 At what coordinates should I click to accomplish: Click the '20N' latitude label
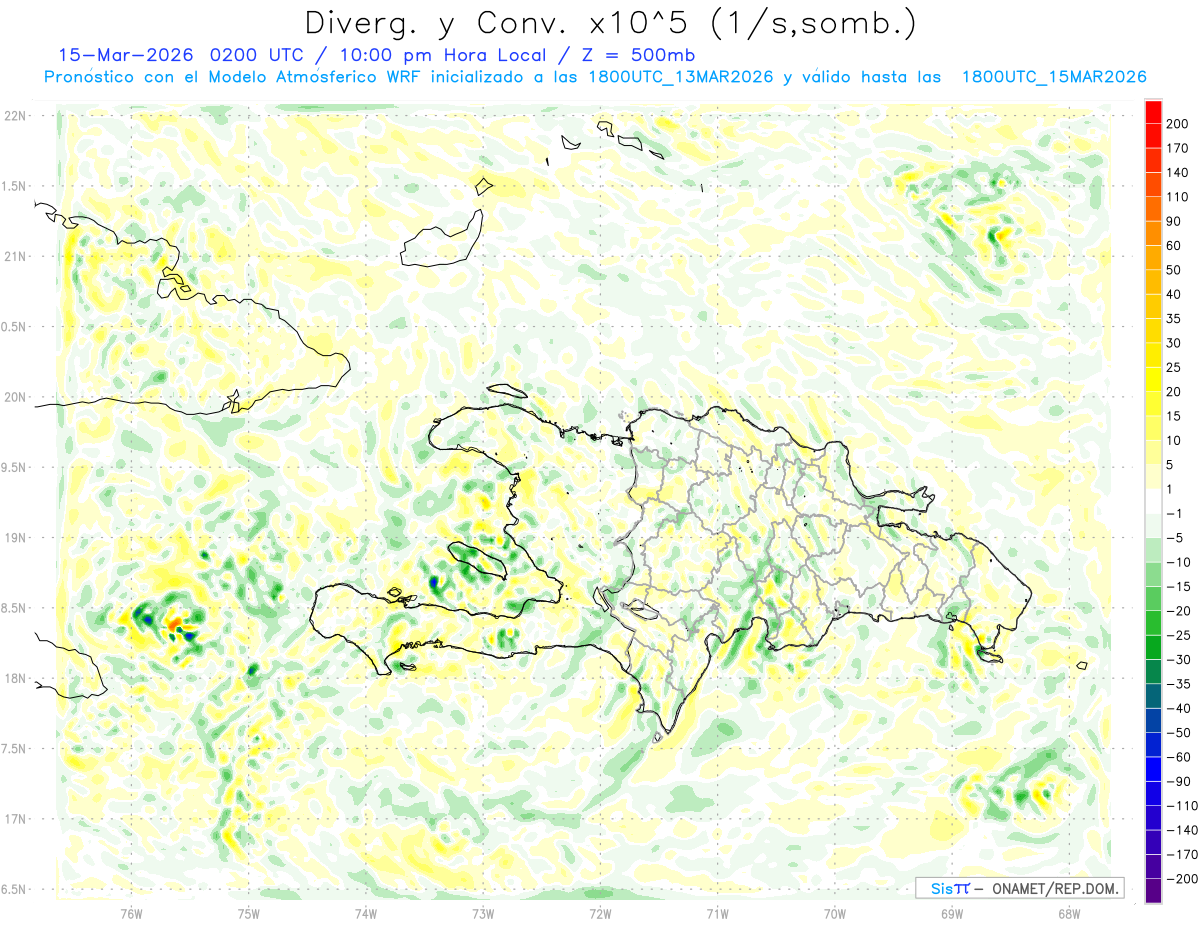click(x=14, y=397)
